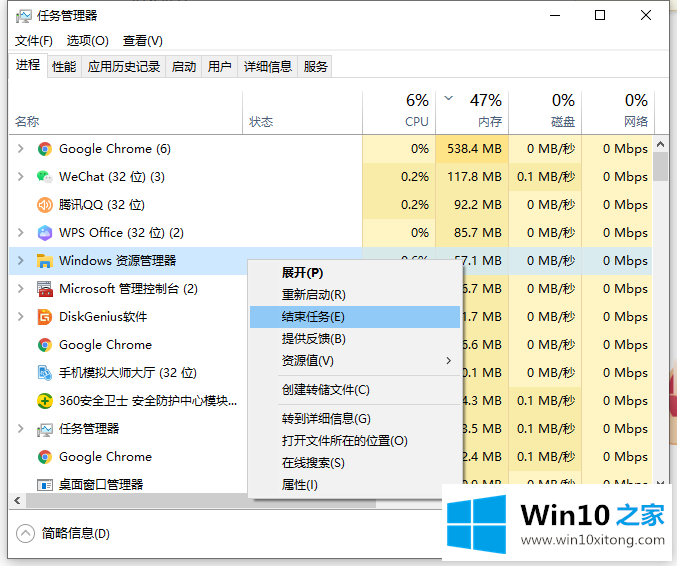Expand the Google Chrome (6) process group
677x566 pixels.
[x=20, y=149]
